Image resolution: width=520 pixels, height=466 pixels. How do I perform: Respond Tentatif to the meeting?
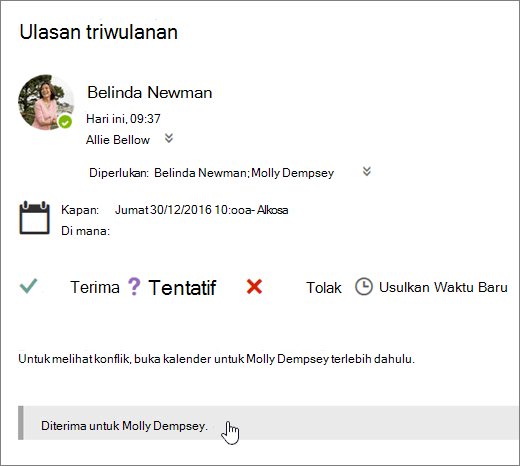[x=182, y=288]
